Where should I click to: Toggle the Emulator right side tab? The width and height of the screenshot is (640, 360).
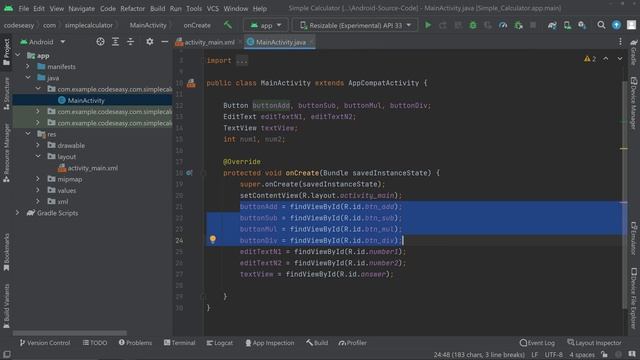pyautogui.click(x=634, y=238)
